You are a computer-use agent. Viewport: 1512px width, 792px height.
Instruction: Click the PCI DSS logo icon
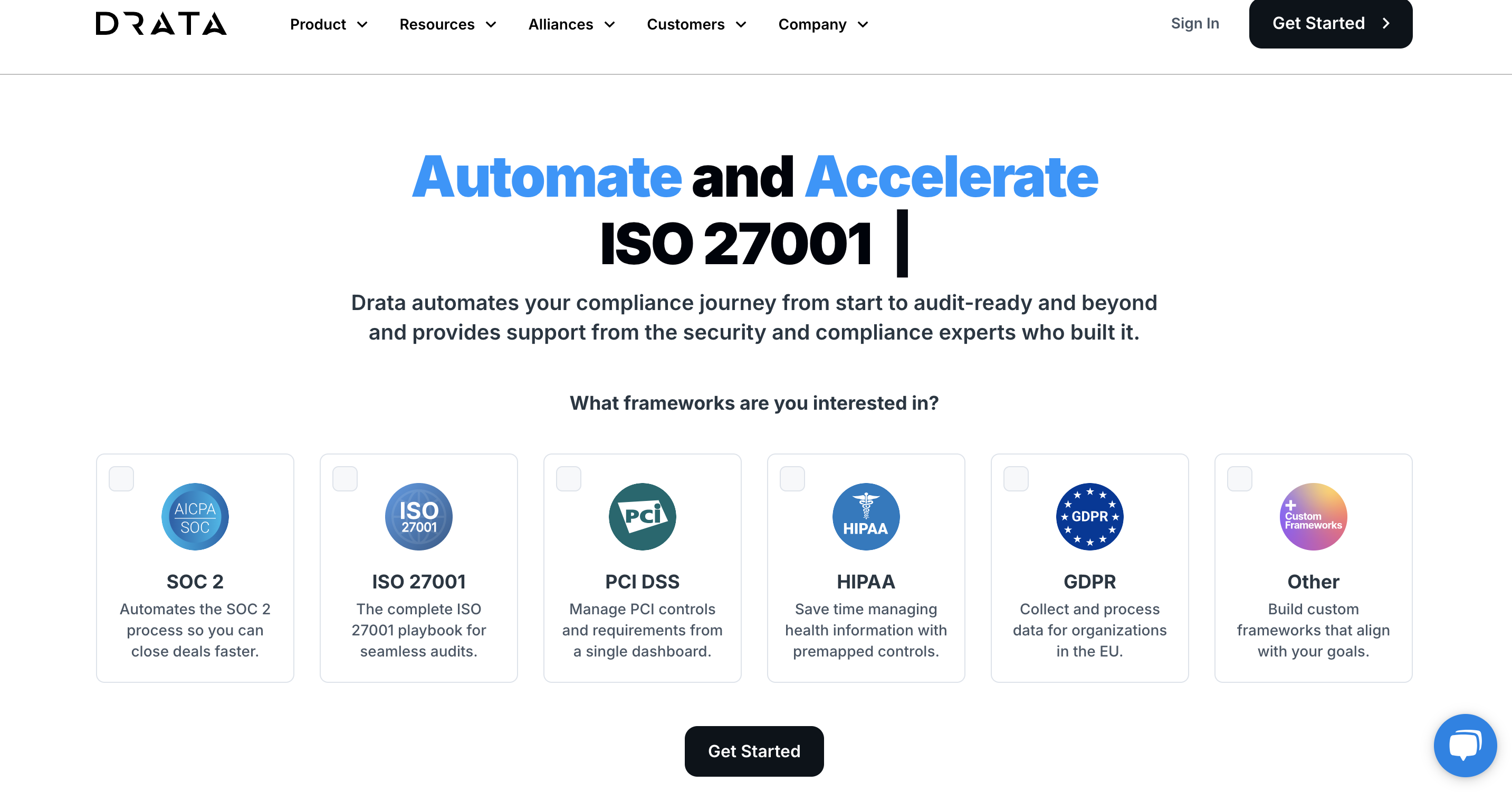[642, 516]
